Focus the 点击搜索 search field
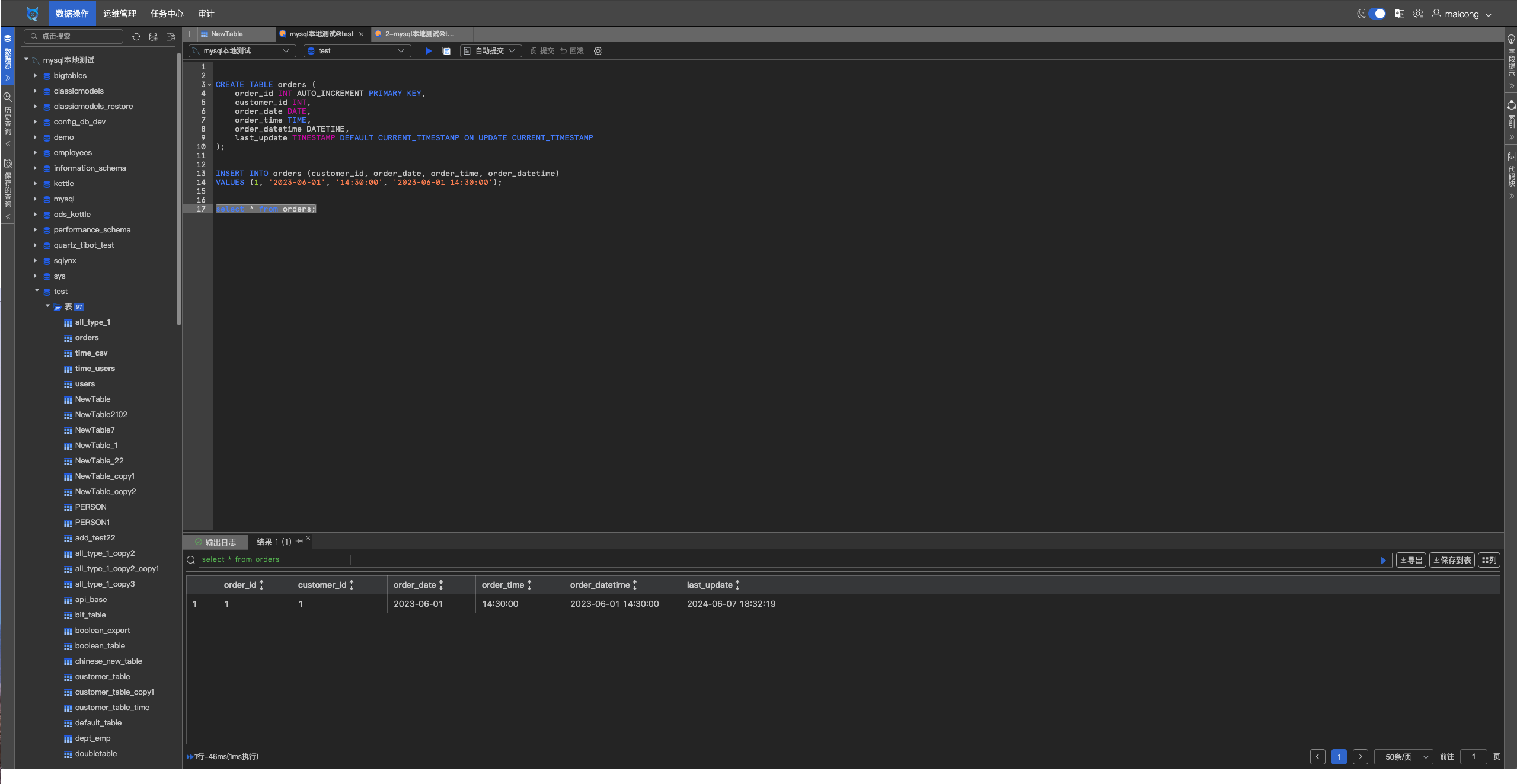 click(74, 37)
